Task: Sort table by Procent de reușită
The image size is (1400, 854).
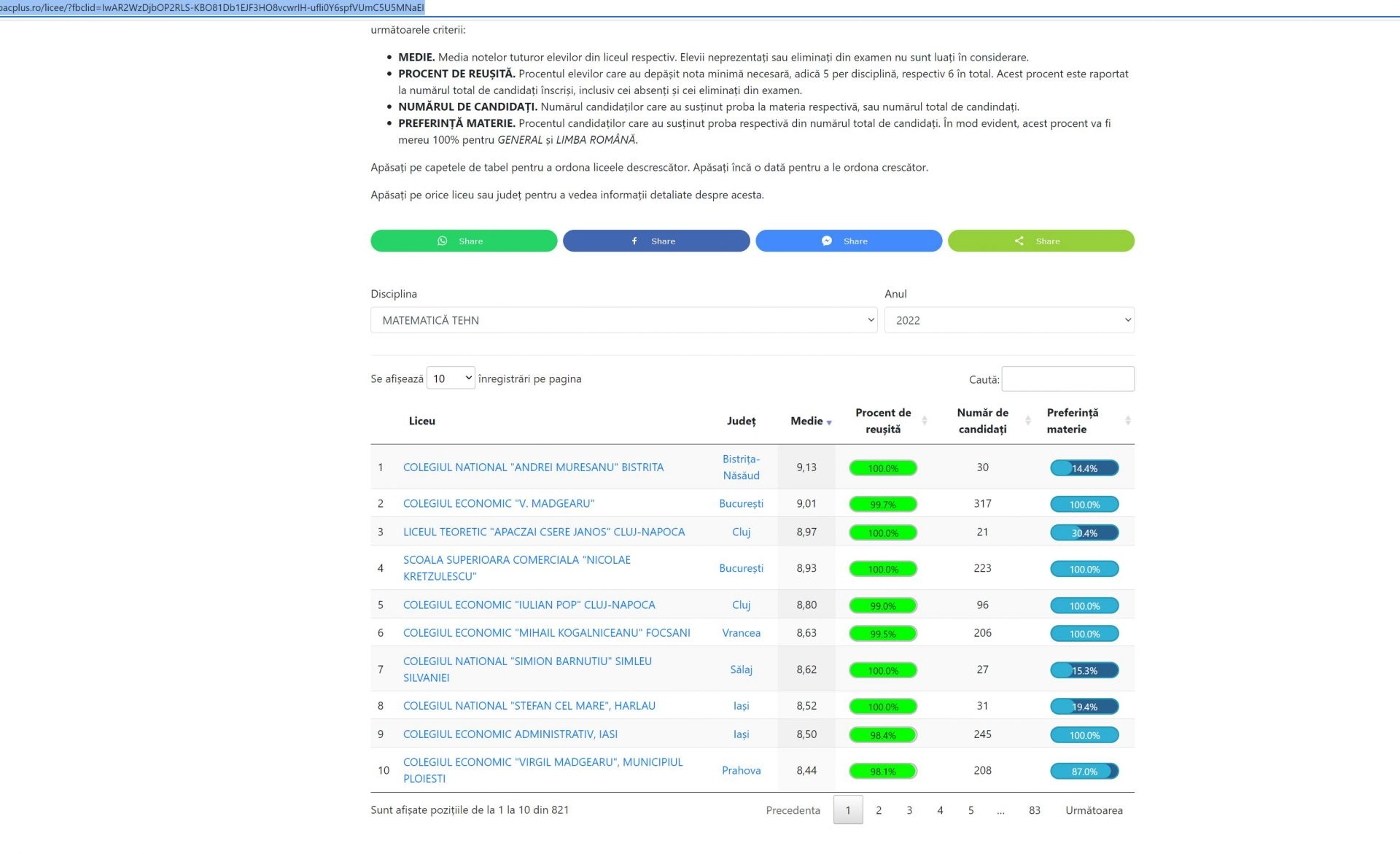Action: (883, 421)
